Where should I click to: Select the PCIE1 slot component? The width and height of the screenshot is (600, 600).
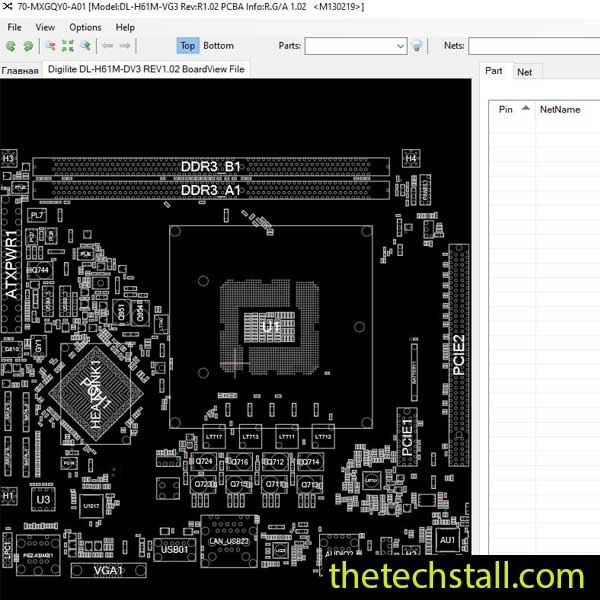tap(407, 437)
